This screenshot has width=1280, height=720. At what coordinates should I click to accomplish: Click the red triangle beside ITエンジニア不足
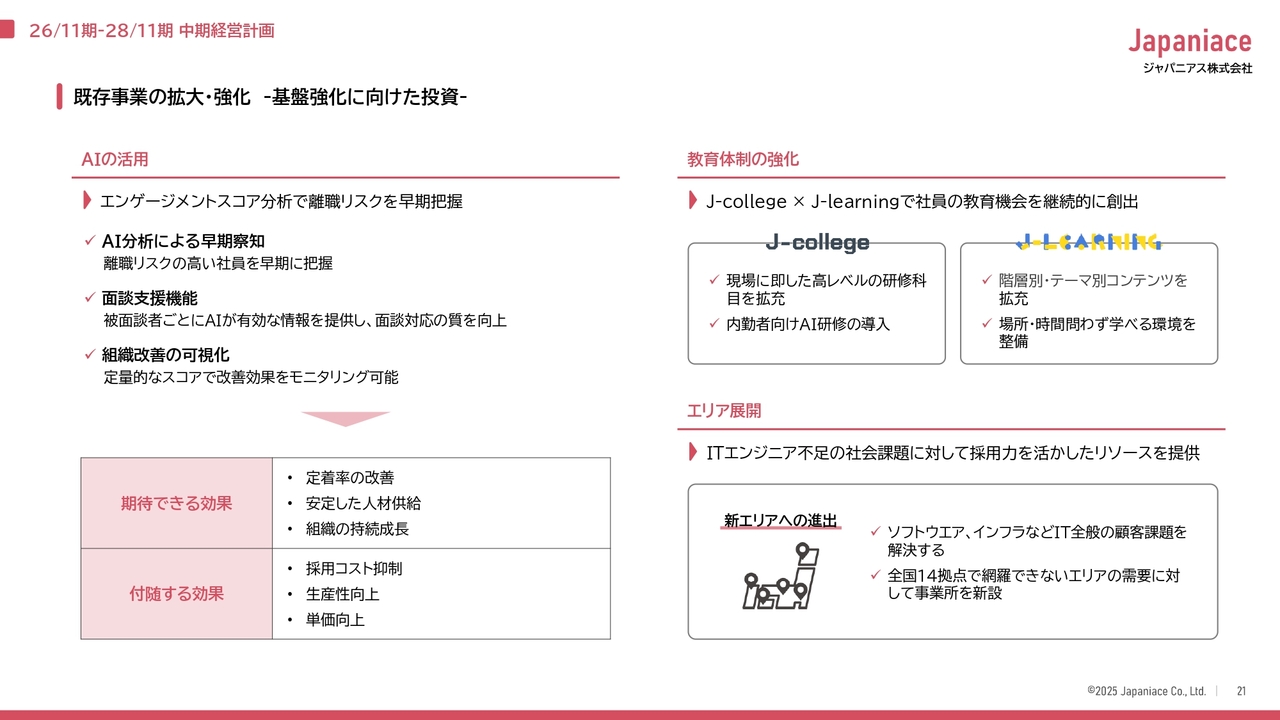pos(693,453)
